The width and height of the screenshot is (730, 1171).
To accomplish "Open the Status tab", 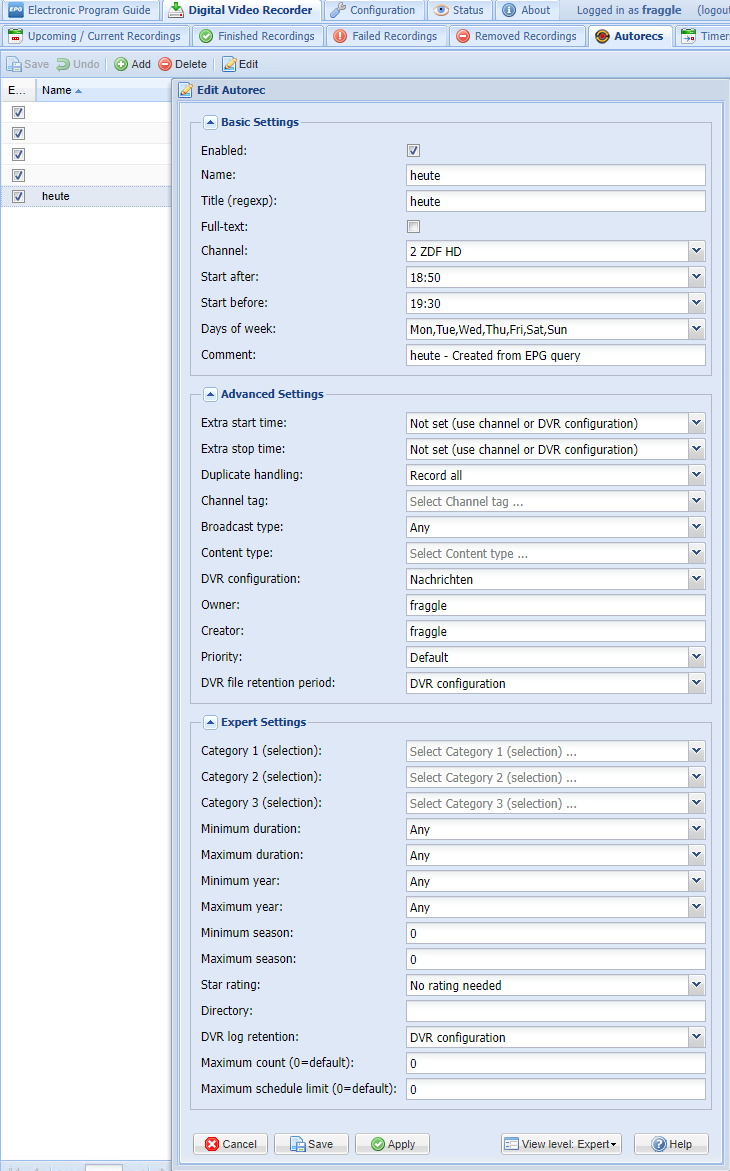I will click(x=459, y=10).
